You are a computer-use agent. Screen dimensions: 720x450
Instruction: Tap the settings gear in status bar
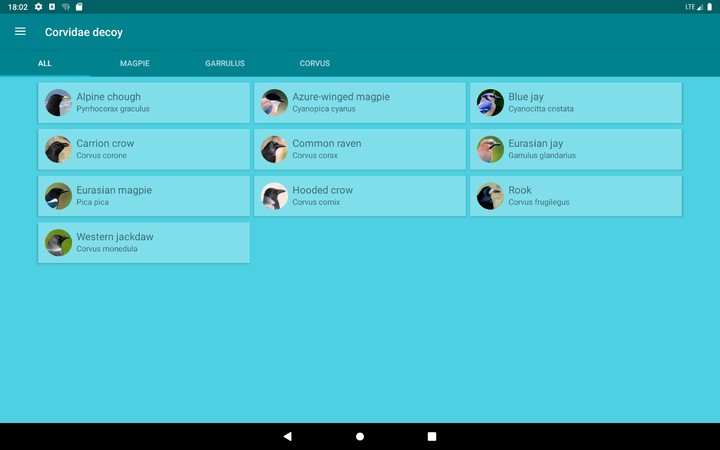pyautogui.click(x=38, y=7)
